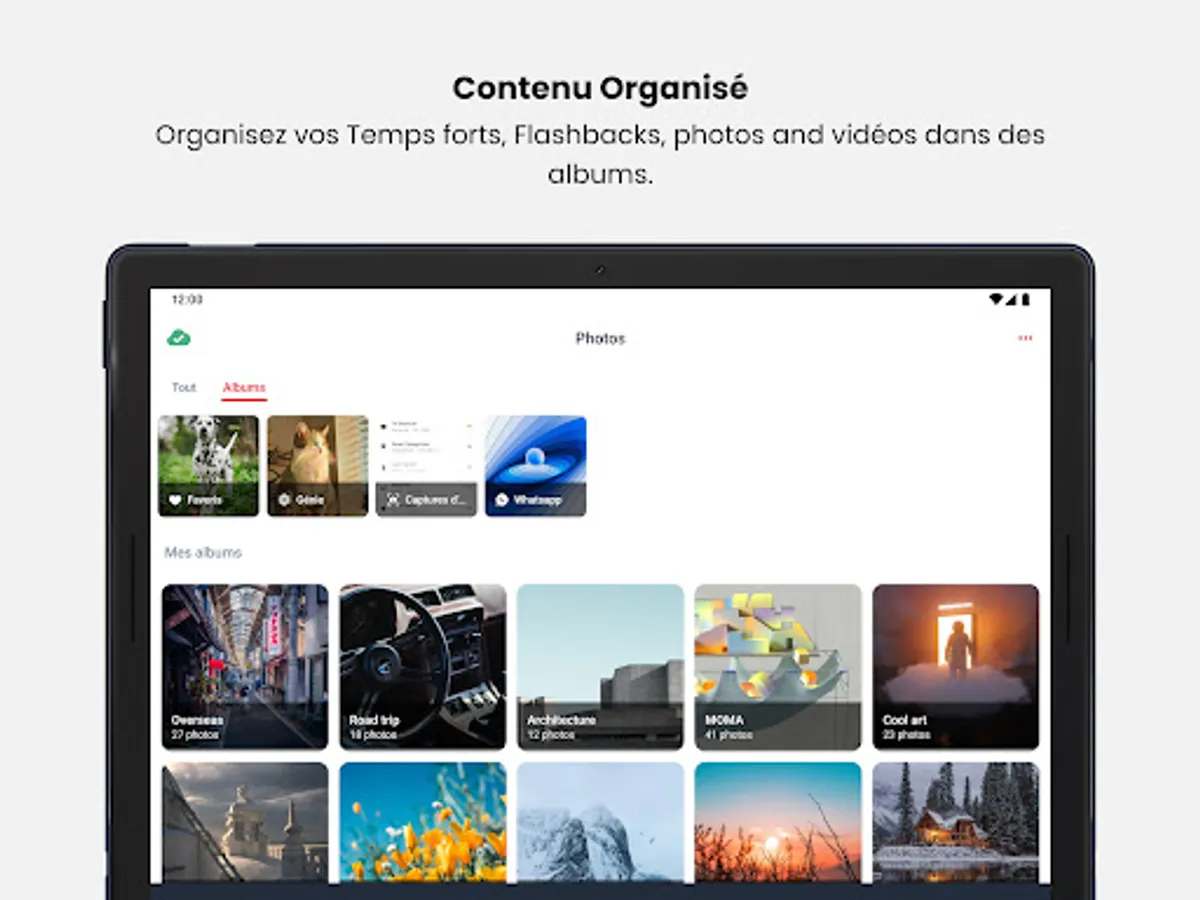Open the sunset sky album thumbnail
This screenshot has width=1200, height=900.
click(778, 822)
